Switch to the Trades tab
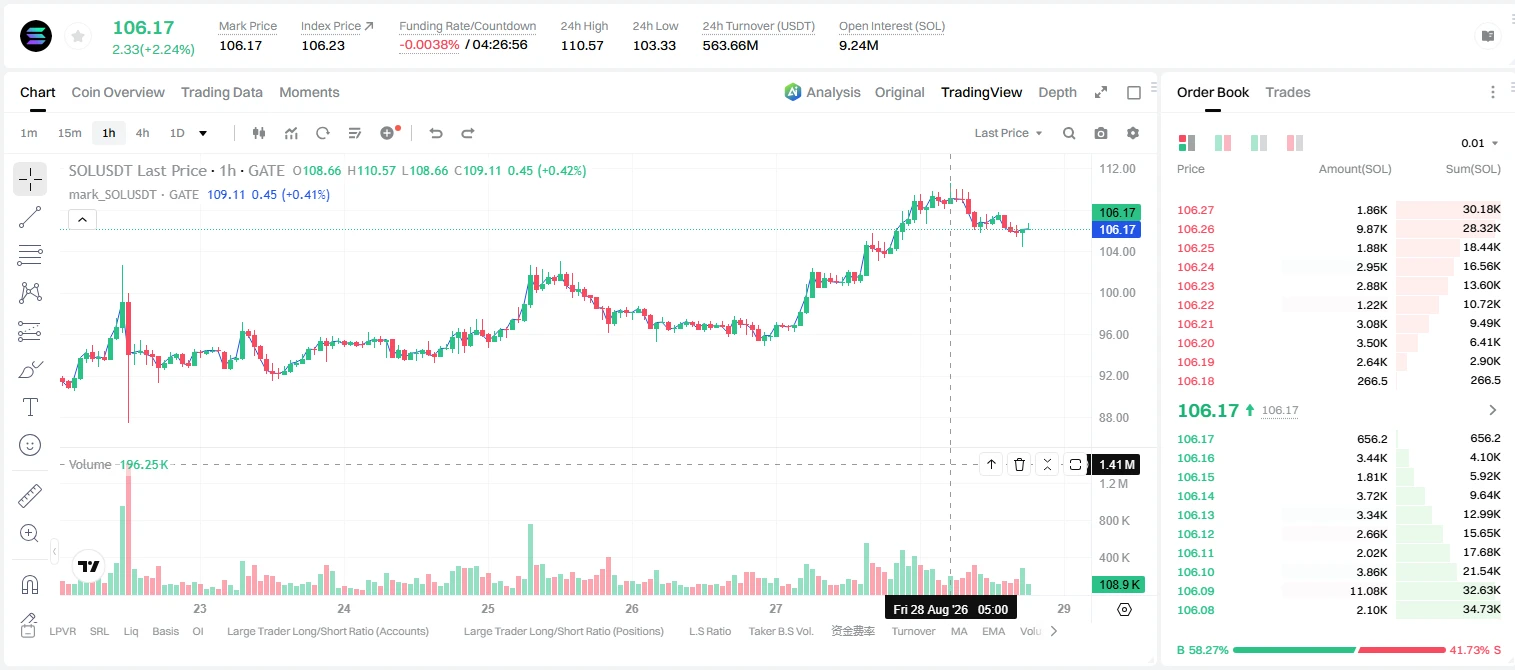Image resolution: width=1515 pixels, height=670 pixels. coord(1287,92)
